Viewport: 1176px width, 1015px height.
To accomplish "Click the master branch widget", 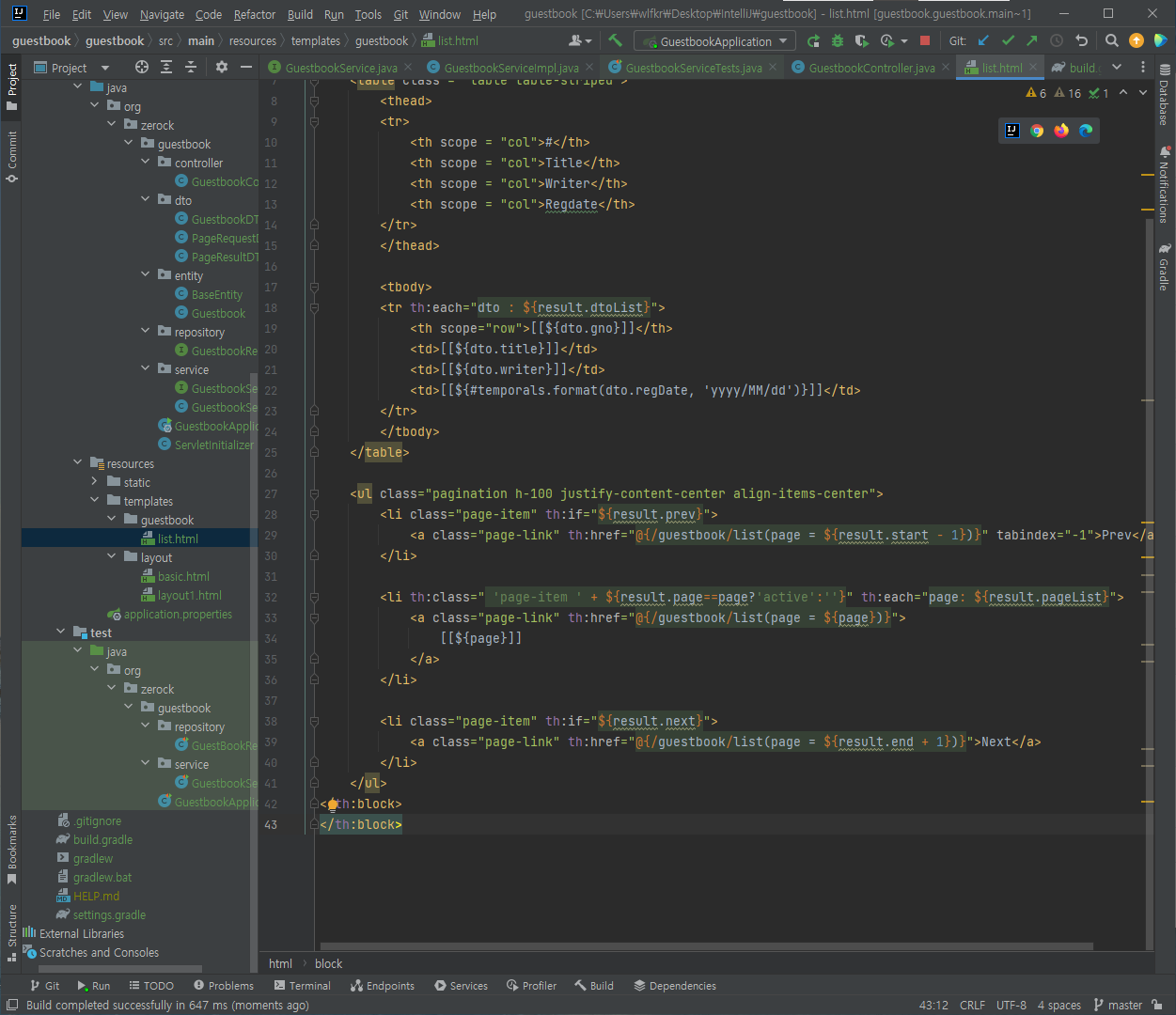I will (x=1119, y=1005).
